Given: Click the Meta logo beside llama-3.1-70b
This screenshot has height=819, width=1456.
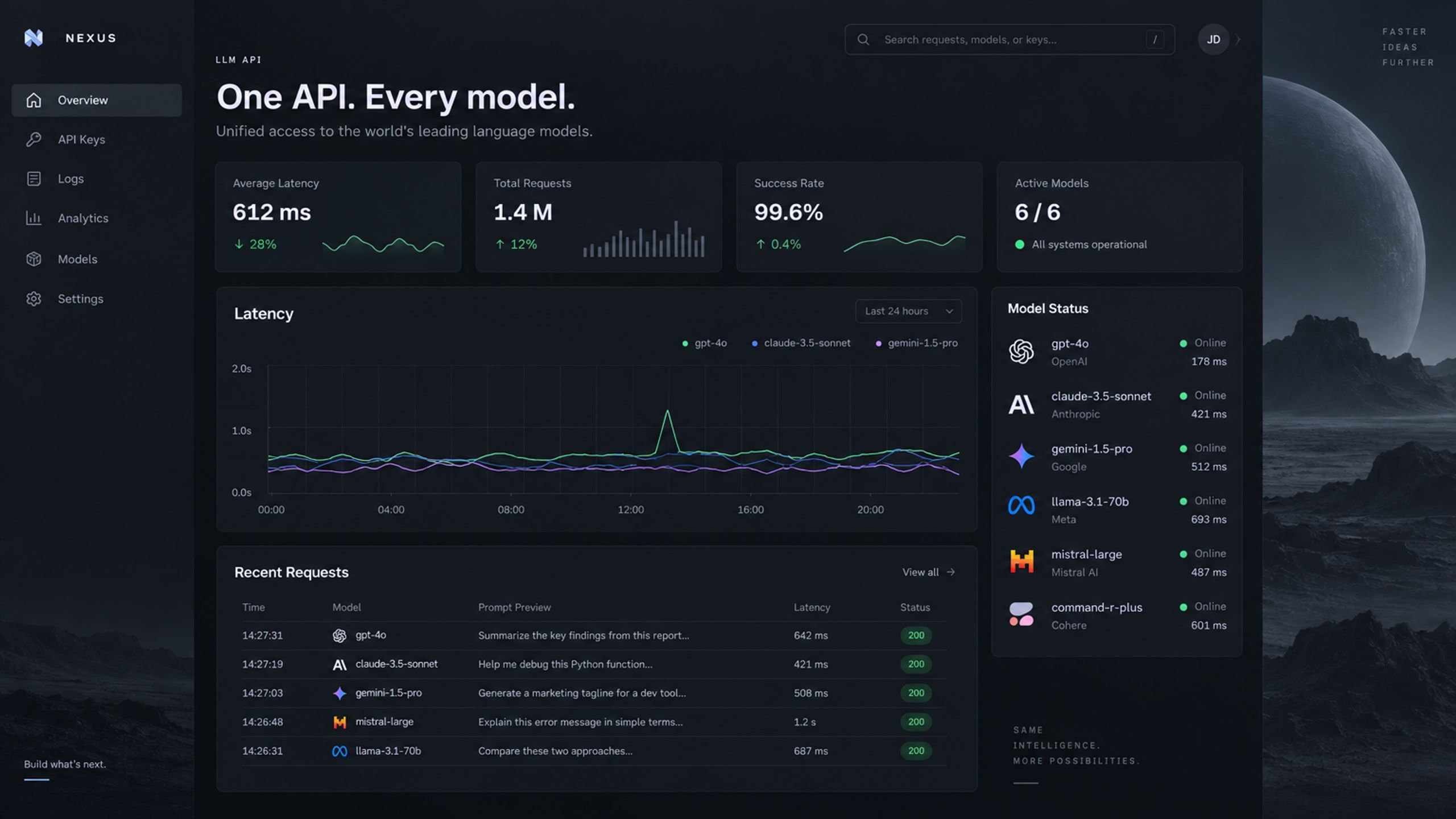Looking at the screenshot, I should [x=1021, y=505].
